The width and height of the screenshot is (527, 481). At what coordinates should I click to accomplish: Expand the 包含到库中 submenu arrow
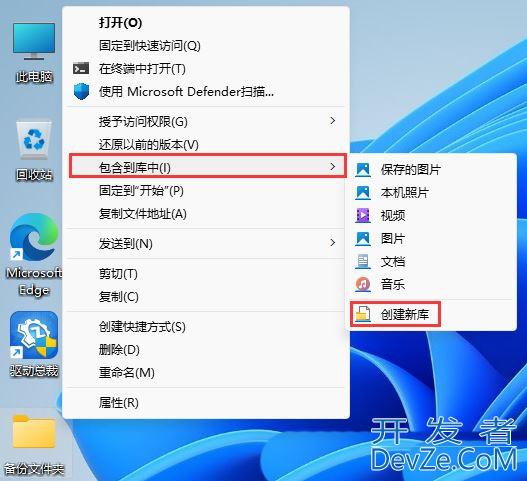coord(332,166)
